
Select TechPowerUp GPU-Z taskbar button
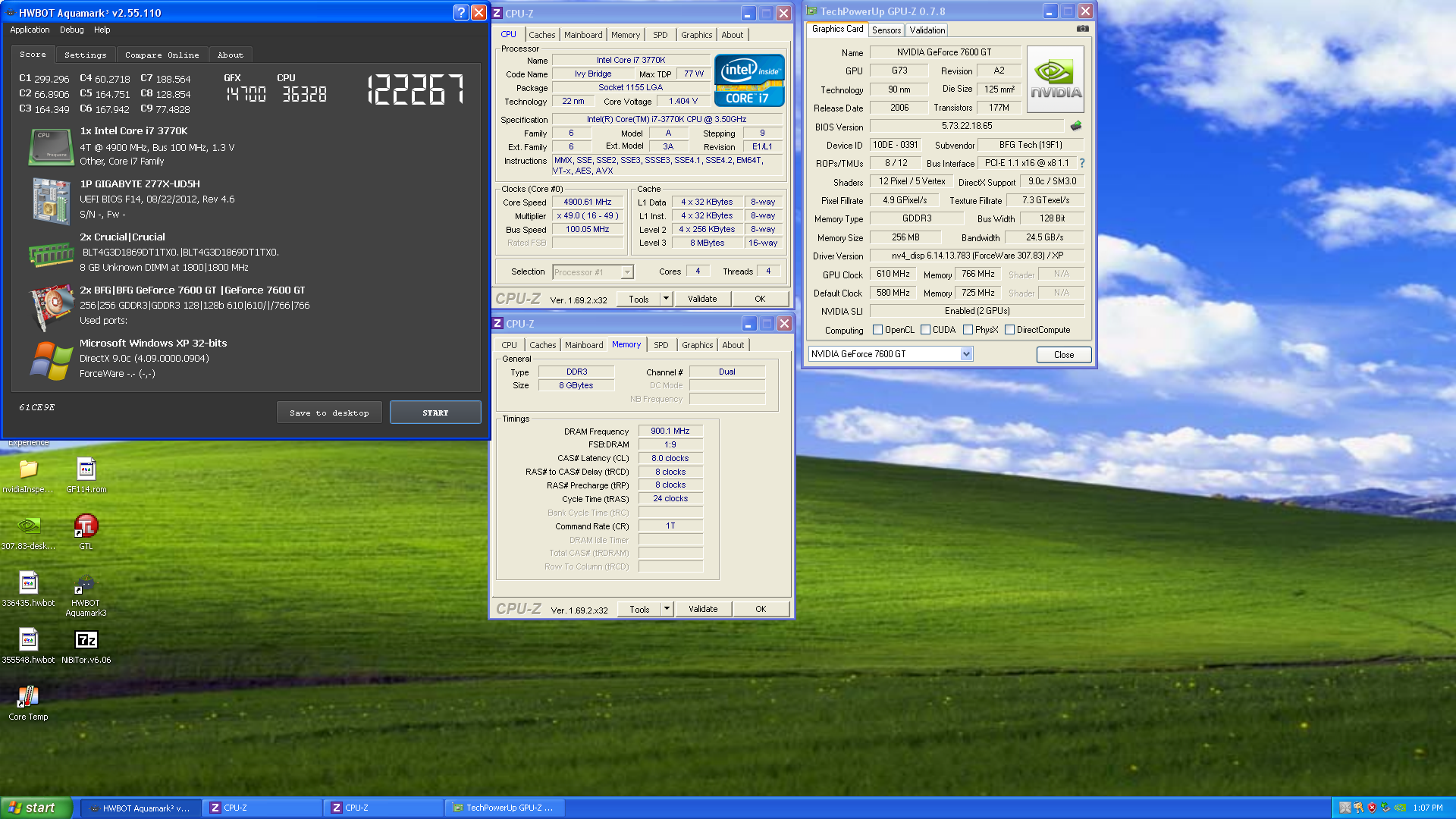coord(505,808)
